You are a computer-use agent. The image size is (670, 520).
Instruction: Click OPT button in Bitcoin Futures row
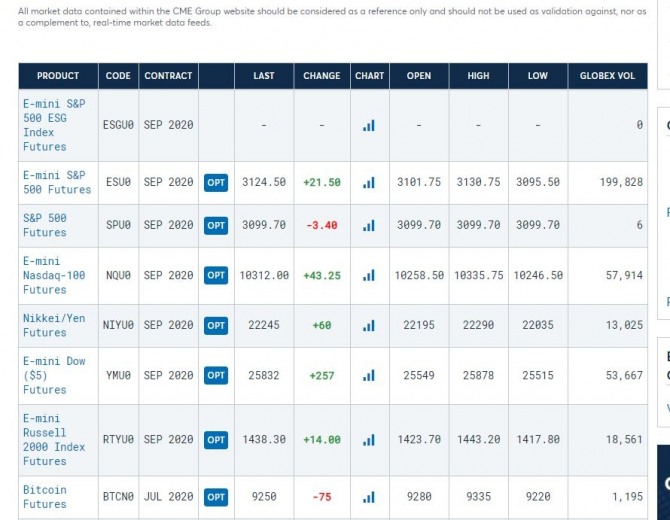[216, 497]
